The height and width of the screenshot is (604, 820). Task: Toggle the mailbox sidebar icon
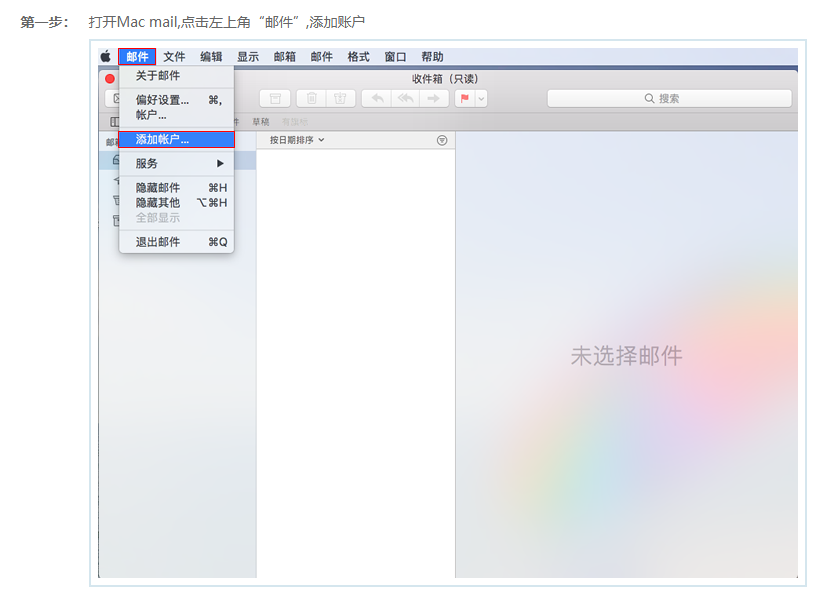115,122
